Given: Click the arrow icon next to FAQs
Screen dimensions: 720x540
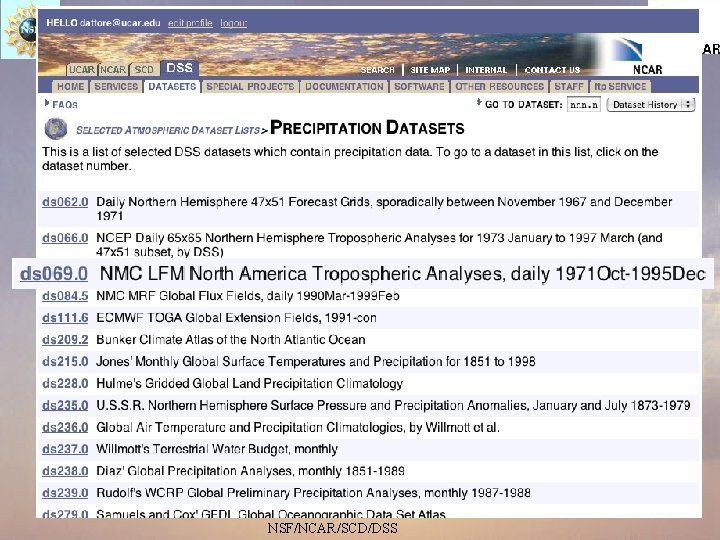Looking at the screenshot, I should point(47,103).
